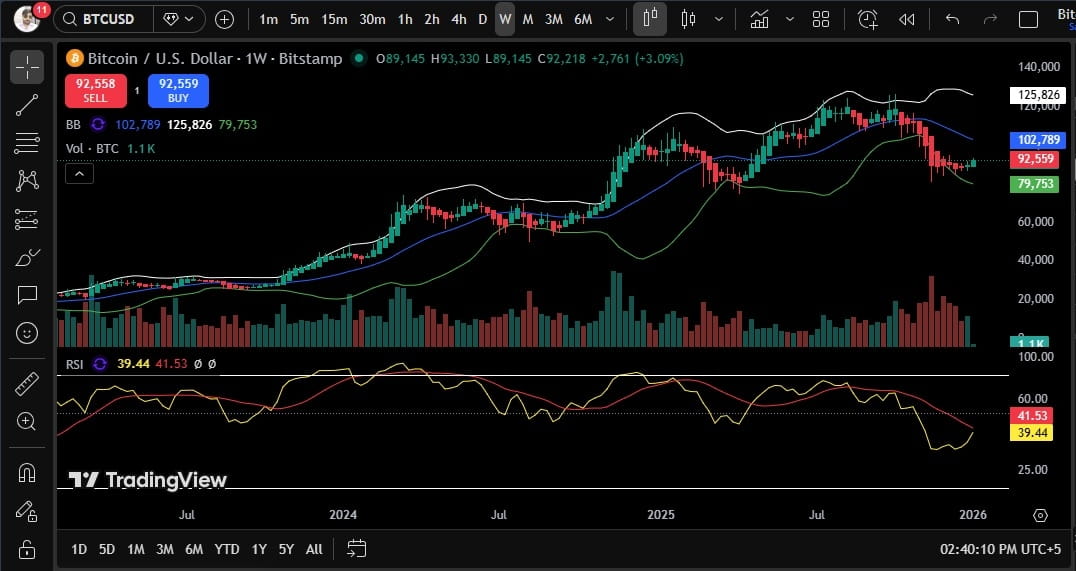
Task: Select the YTD date range
Action: click(x=227, y=549)
